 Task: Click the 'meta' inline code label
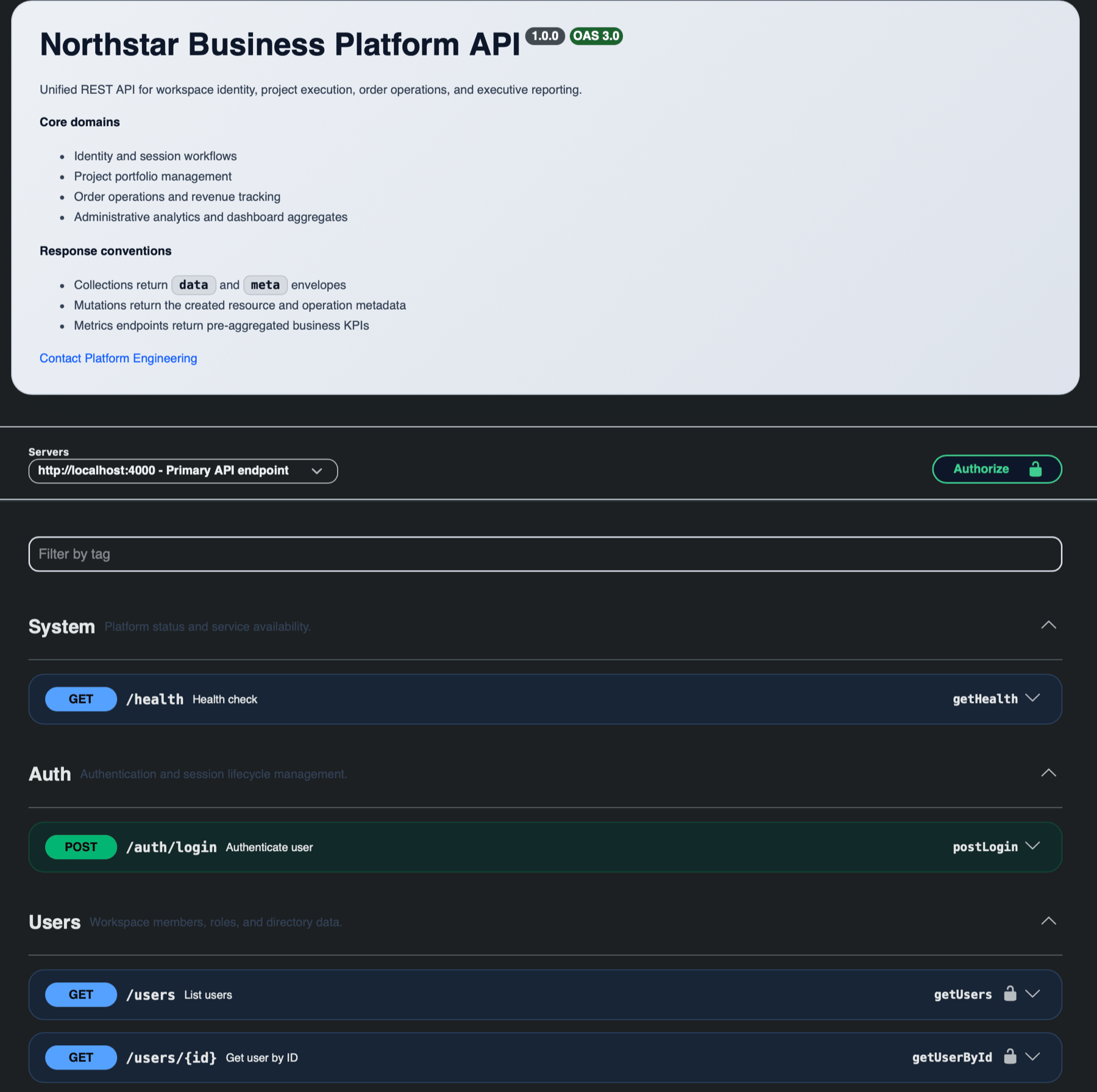(x=265, y=285)
